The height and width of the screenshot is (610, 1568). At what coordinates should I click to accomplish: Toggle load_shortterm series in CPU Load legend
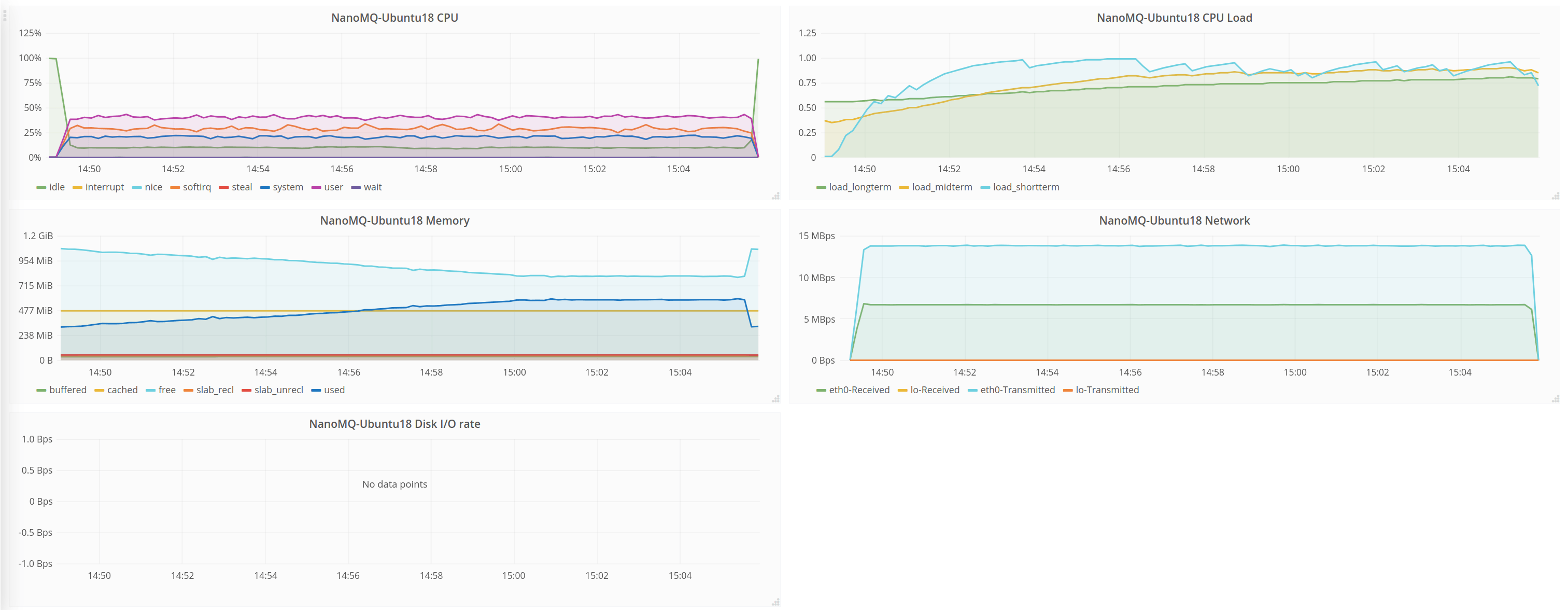(1026, 188)
